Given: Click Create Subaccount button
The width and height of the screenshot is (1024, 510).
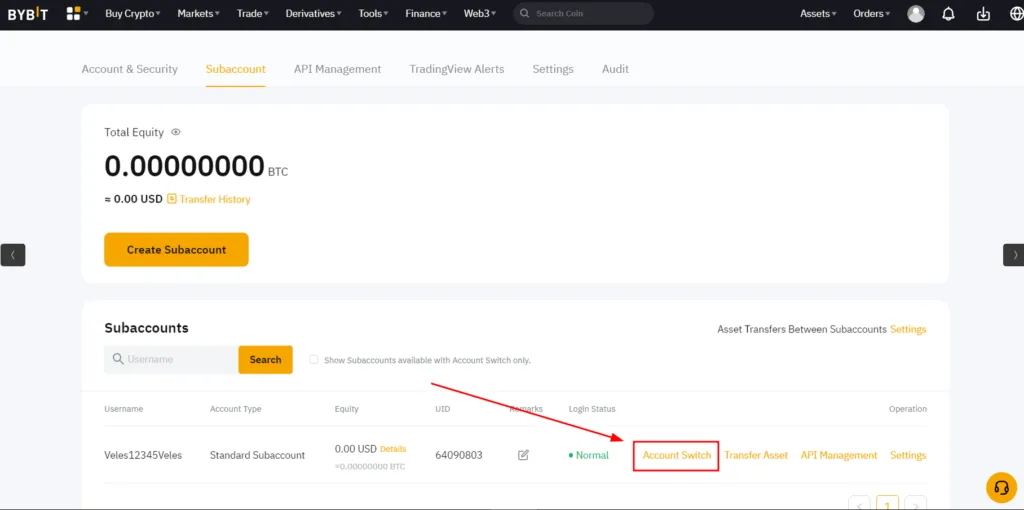Looking at the screenshot, I should [176, 250].
